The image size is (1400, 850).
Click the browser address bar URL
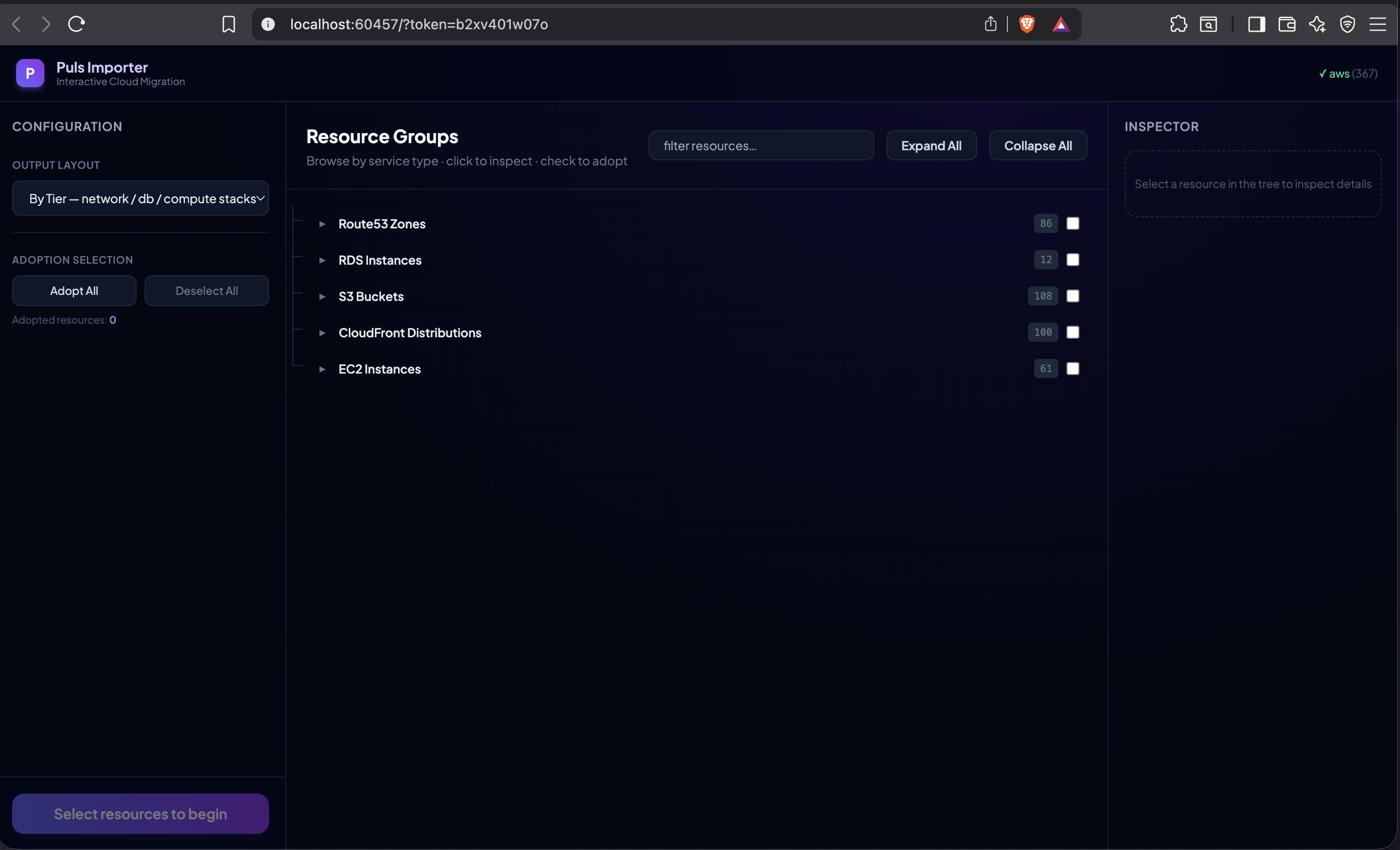[x=419, y=24]
